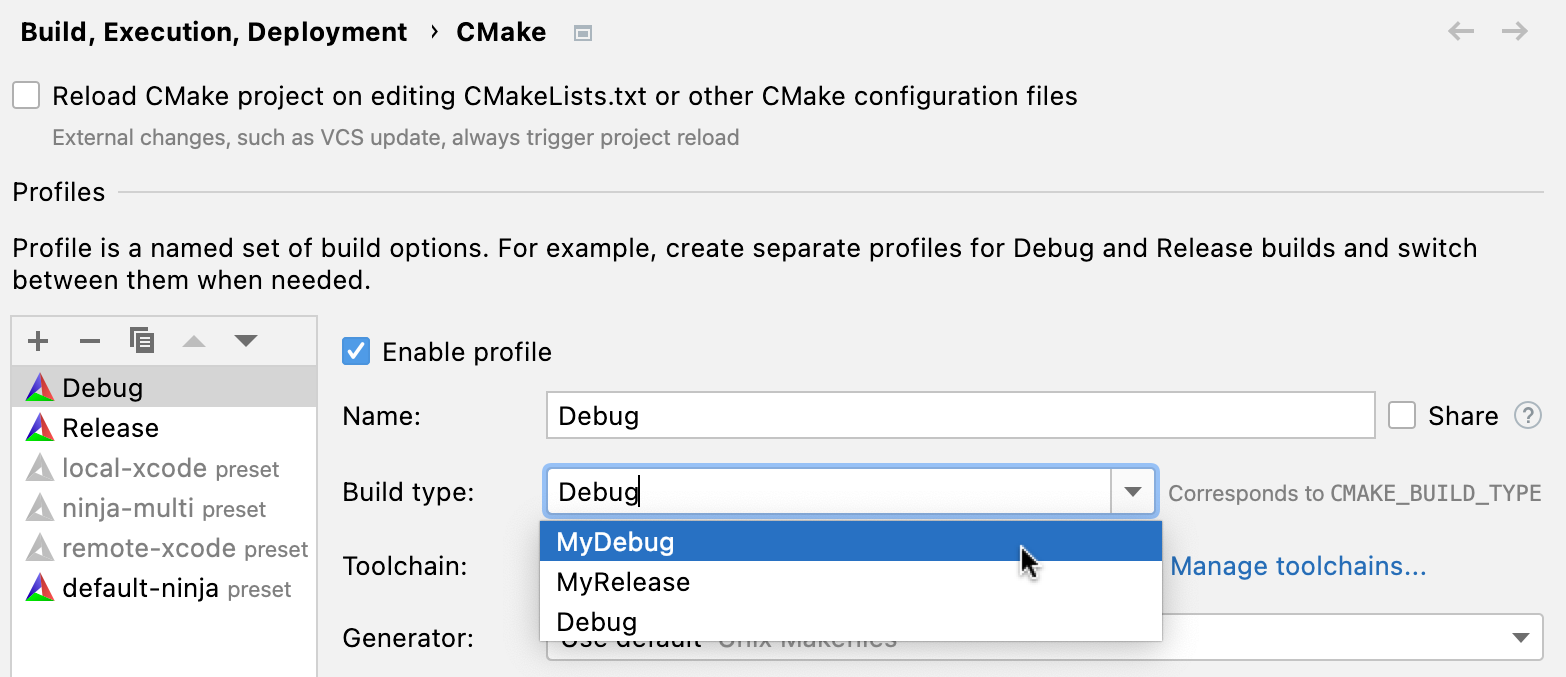
Task: Remove the selected CMake profile
Action: 90,342
